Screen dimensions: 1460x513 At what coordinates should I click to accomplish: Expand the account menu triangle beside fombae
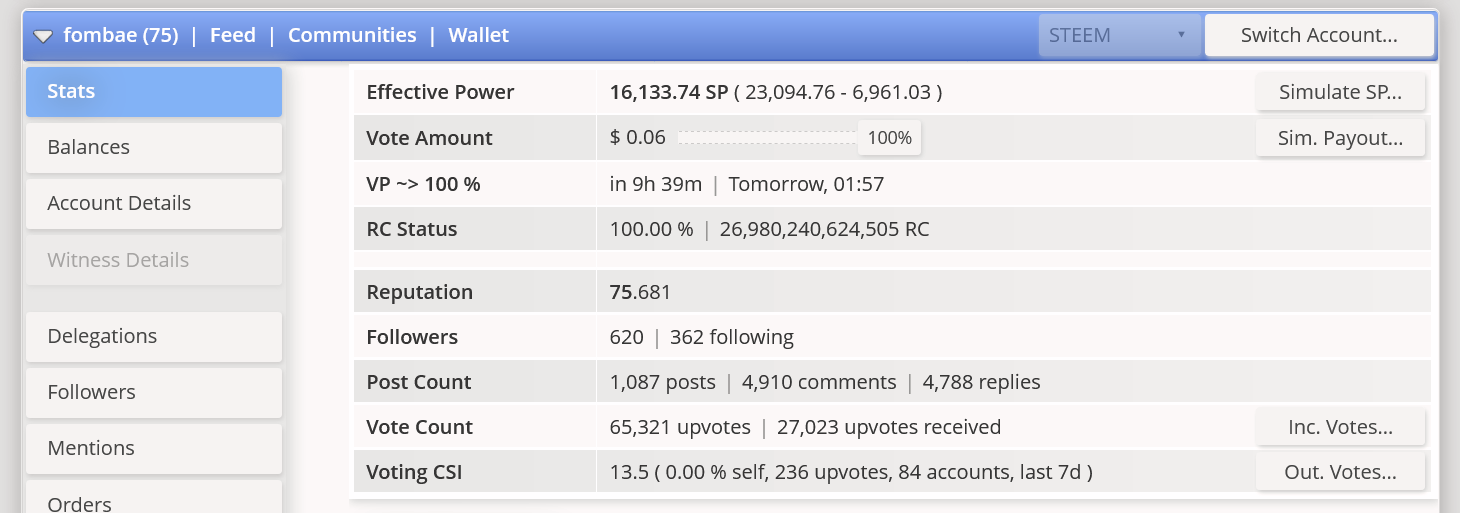coord(43,36)
